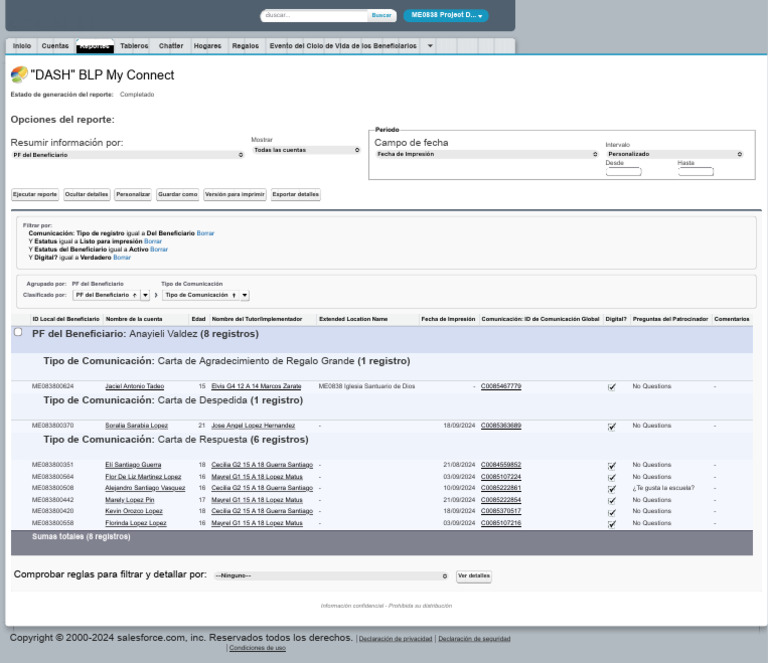Viewport: 768px width, 663px height.
Task: Toggle Digital checkbox for Eli Santiago Guerra
Action: point(612,466)
